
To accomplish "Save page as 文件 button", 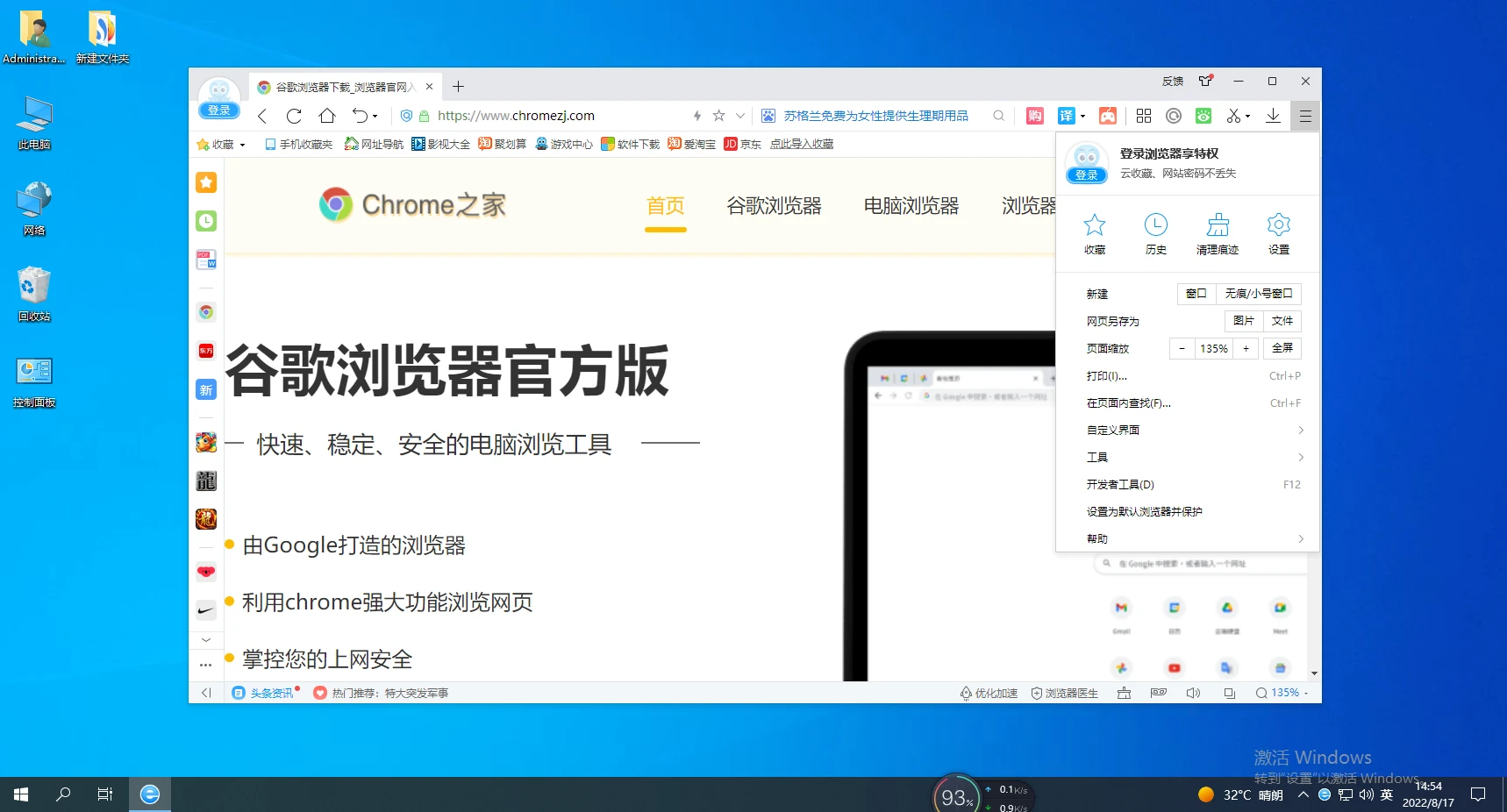I will click(x=1282, y=321).
